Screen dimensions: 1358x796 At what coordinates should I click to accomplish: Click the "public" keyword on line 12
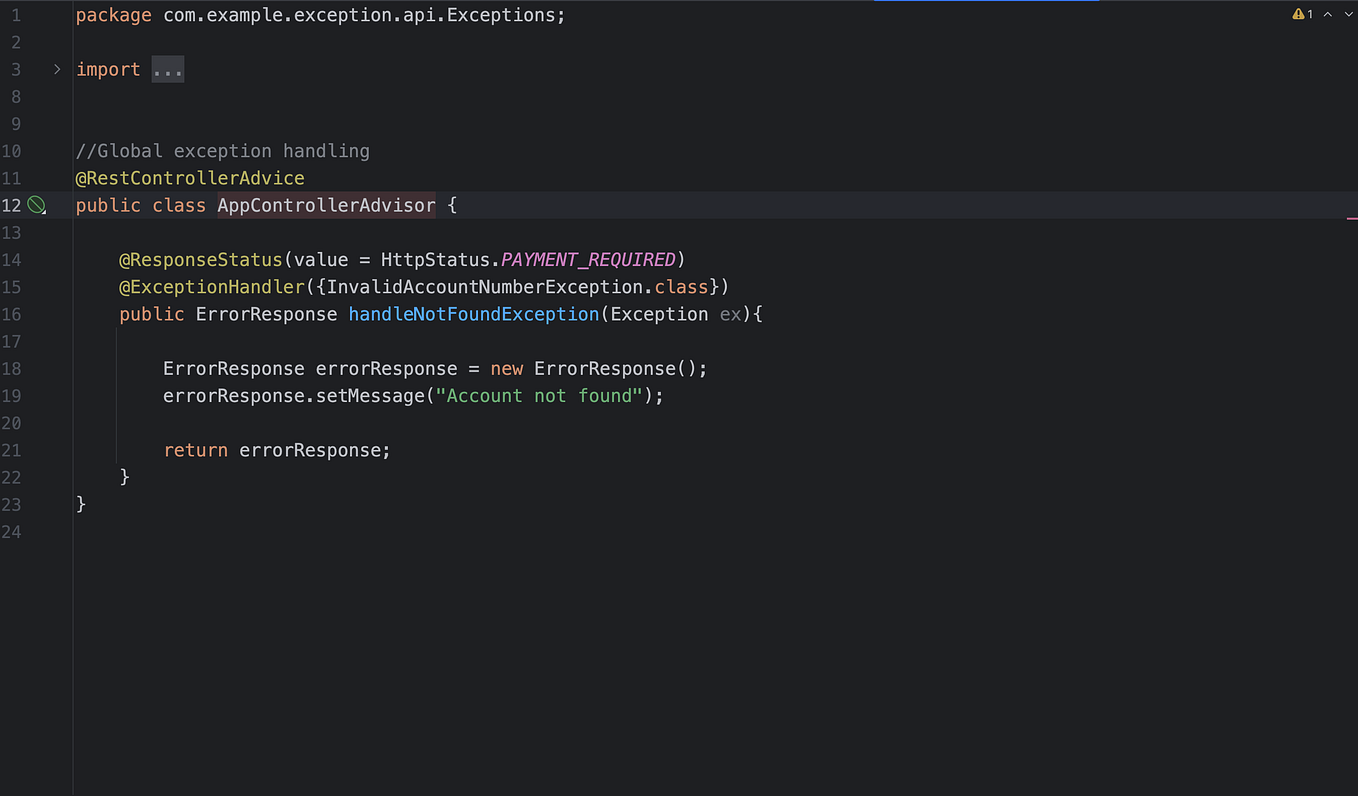108,205
